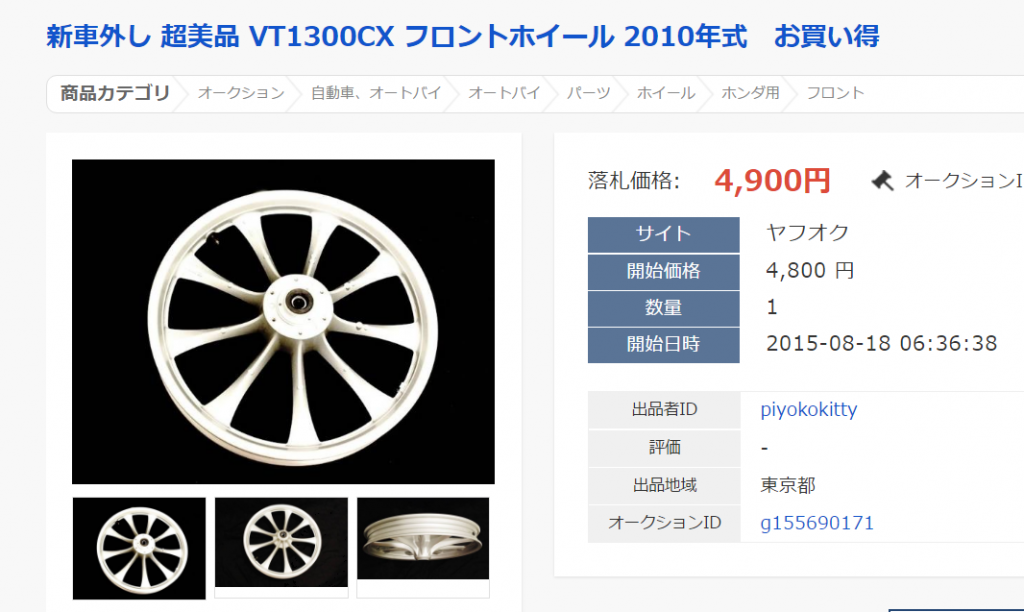This screenshot has height=612, width=1024.
Task: Open the second wheel thumbnail
Action: pyautogui.click(x=281, y=542)
